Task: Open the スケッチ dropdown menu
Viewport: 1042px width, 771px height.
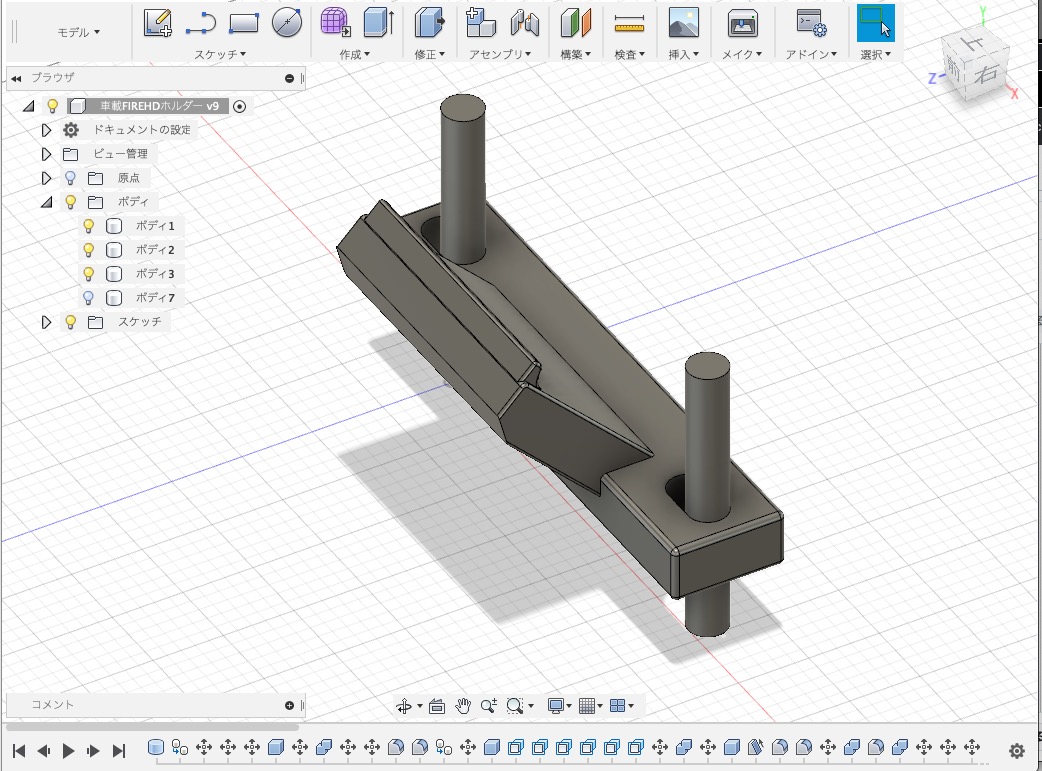Action: coord(220,55)
